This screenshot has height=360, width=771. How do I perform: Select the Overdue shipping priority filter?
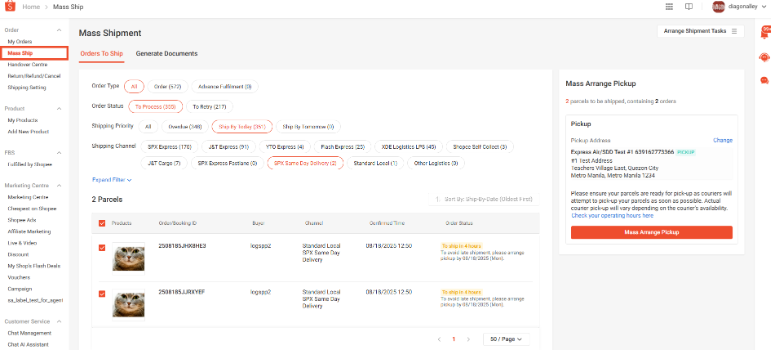click(x=185, y=126)
